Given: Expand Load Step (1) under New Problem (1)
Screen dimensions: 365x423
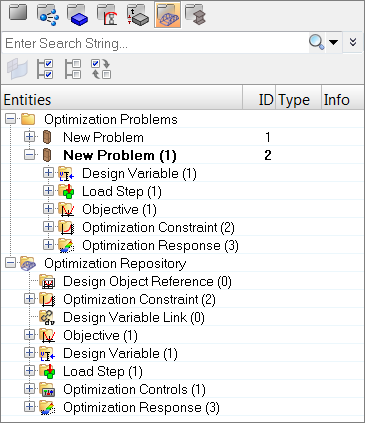Looking at the screenshot, I should pos(48,191).
